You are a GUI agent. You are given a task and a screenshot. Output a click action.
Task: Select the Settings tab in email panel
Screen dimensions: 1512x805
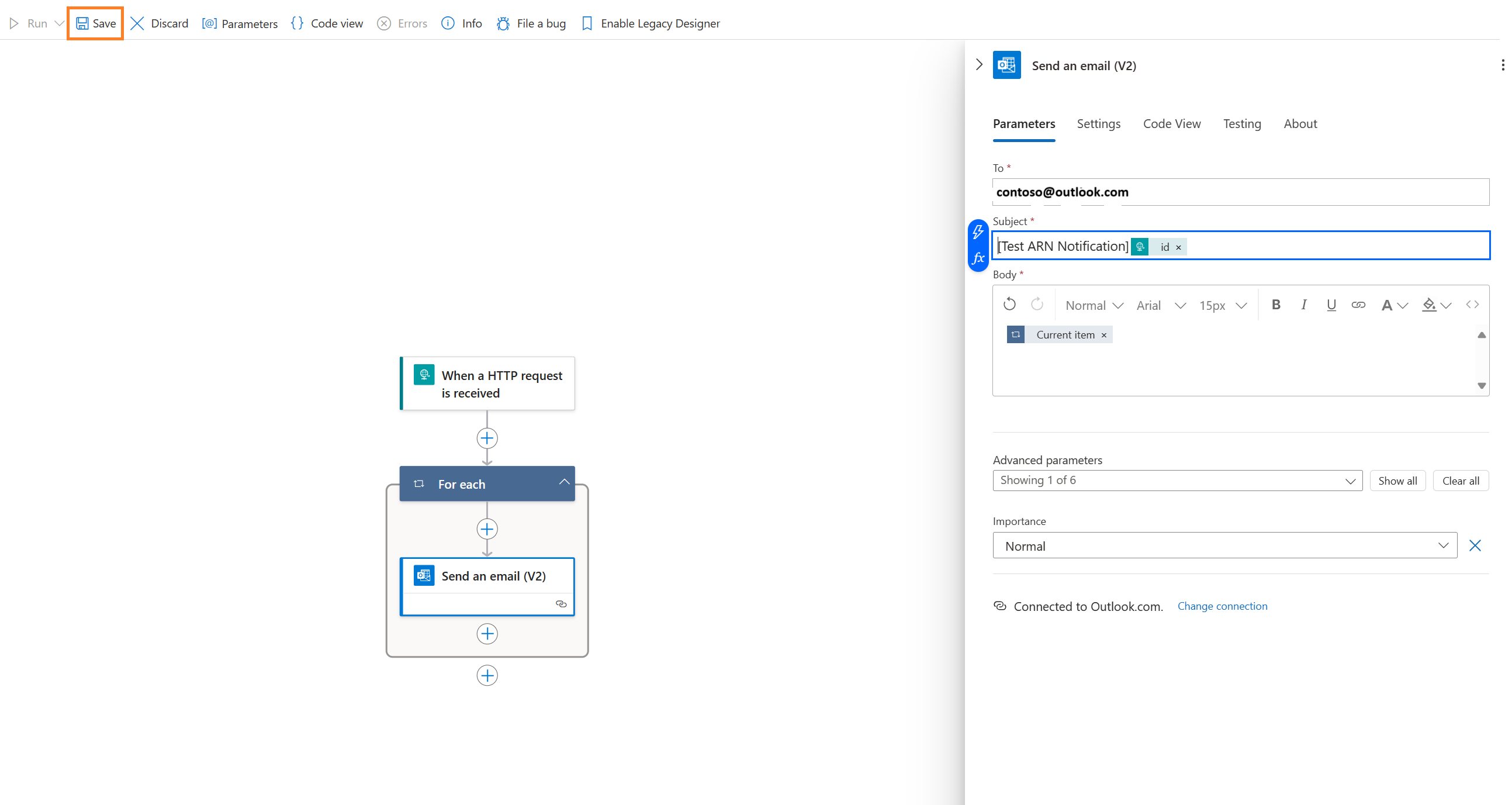[1097, 123]
